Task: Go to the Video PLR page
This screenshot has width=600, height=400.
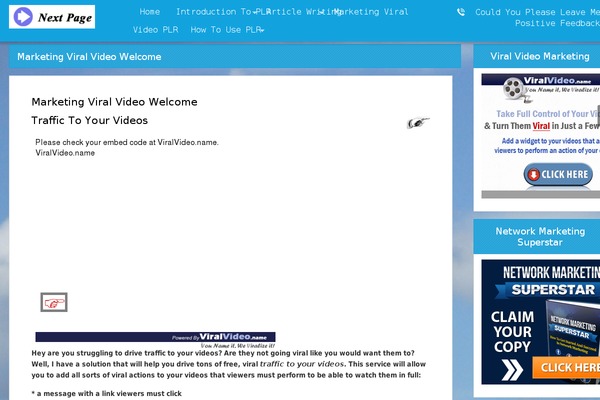Action: [x=155, y=30]
